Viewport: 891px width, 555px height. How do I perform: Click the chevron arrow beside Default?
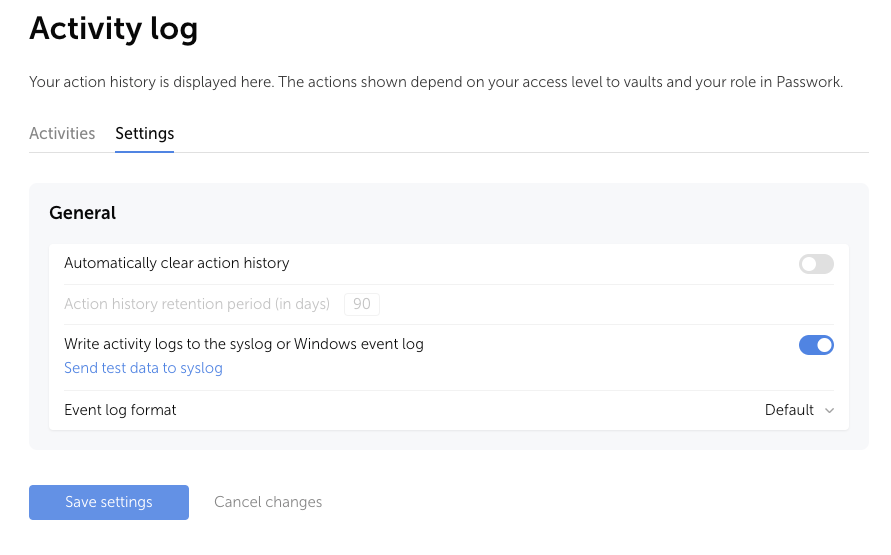click(829, 411)
